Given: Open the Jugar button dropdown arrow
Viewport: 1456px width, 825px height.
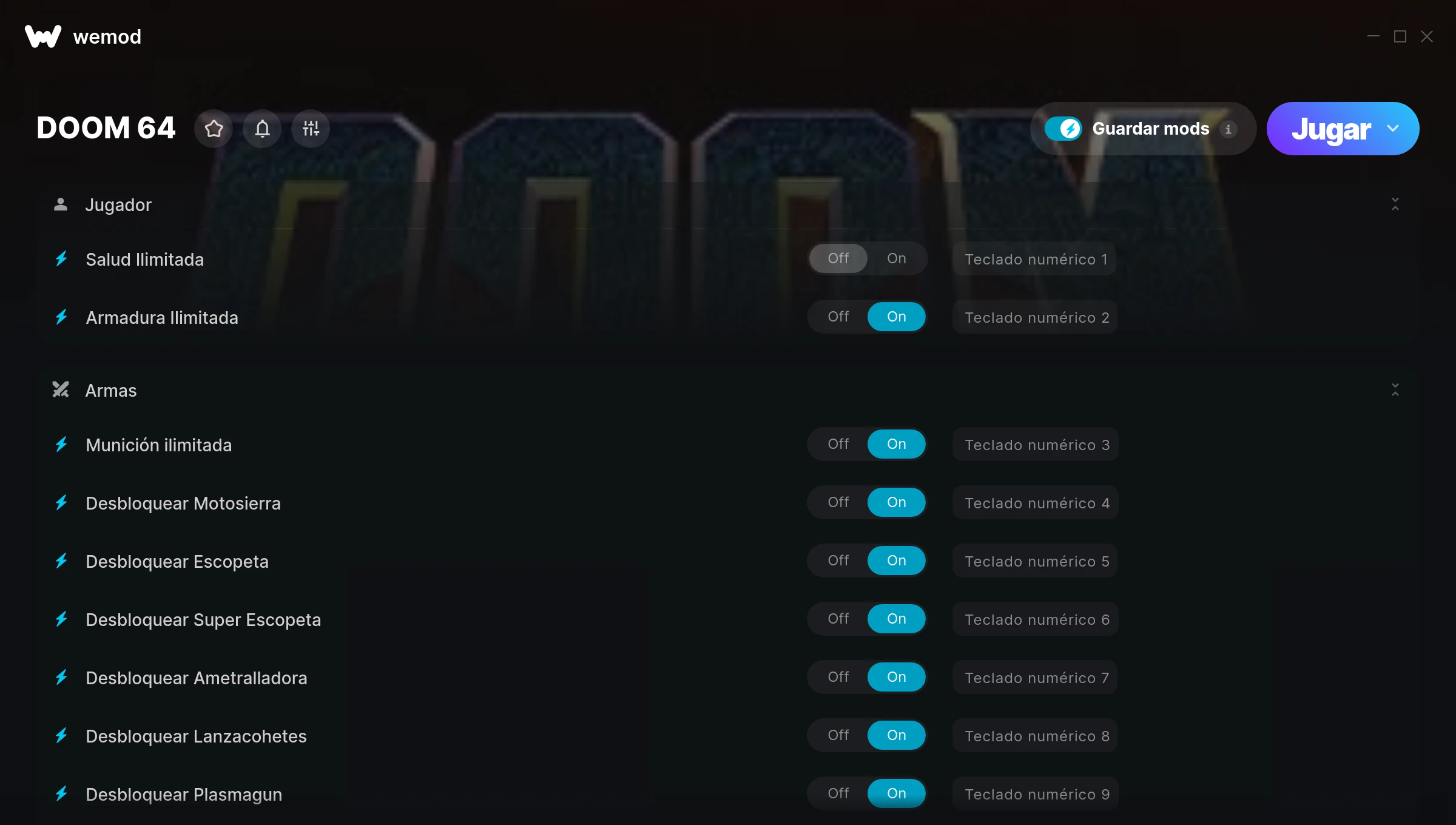Looking at the screenshot, I should 1393,129.
